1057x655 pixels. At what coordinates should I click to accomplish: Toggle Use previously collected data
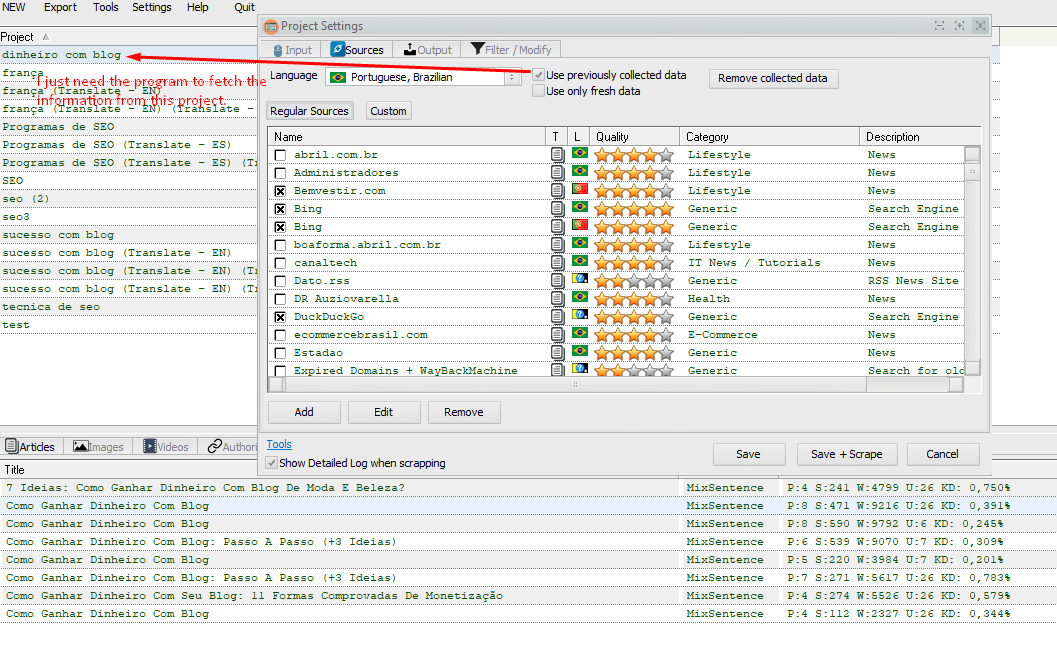(538, 75)
